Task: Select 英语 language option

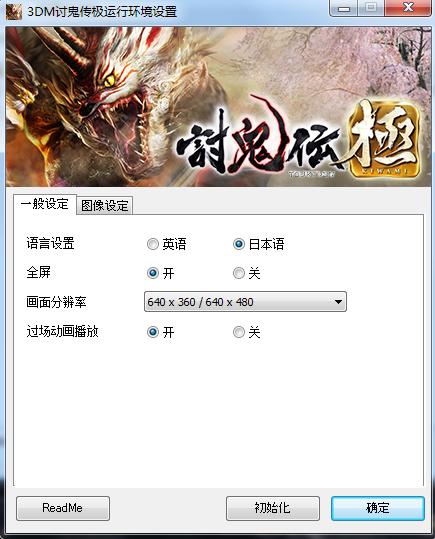Action: tap(167, 244)
